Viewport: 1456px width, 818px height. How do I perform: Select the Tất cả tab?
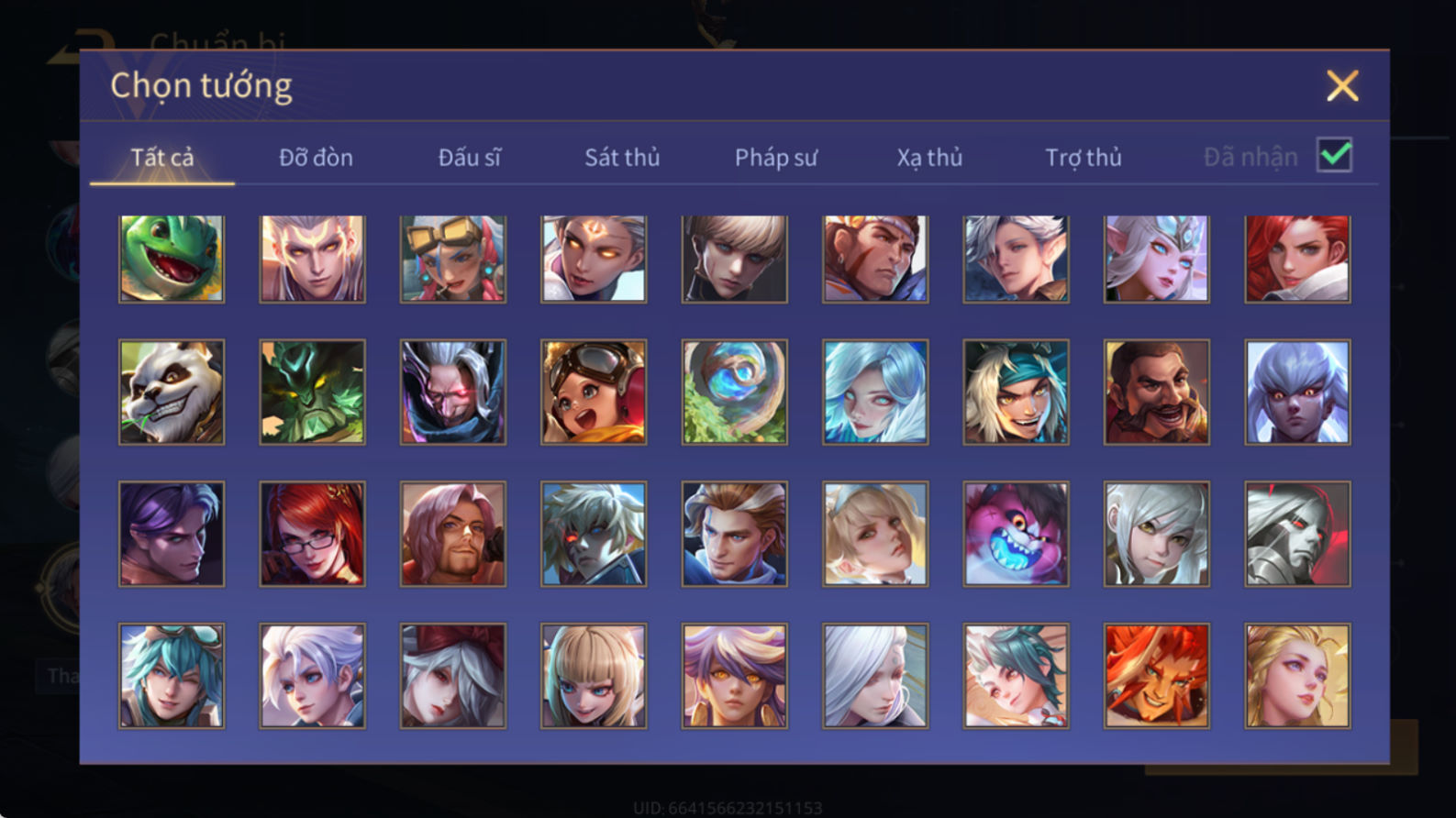click(x=162, y=158)
